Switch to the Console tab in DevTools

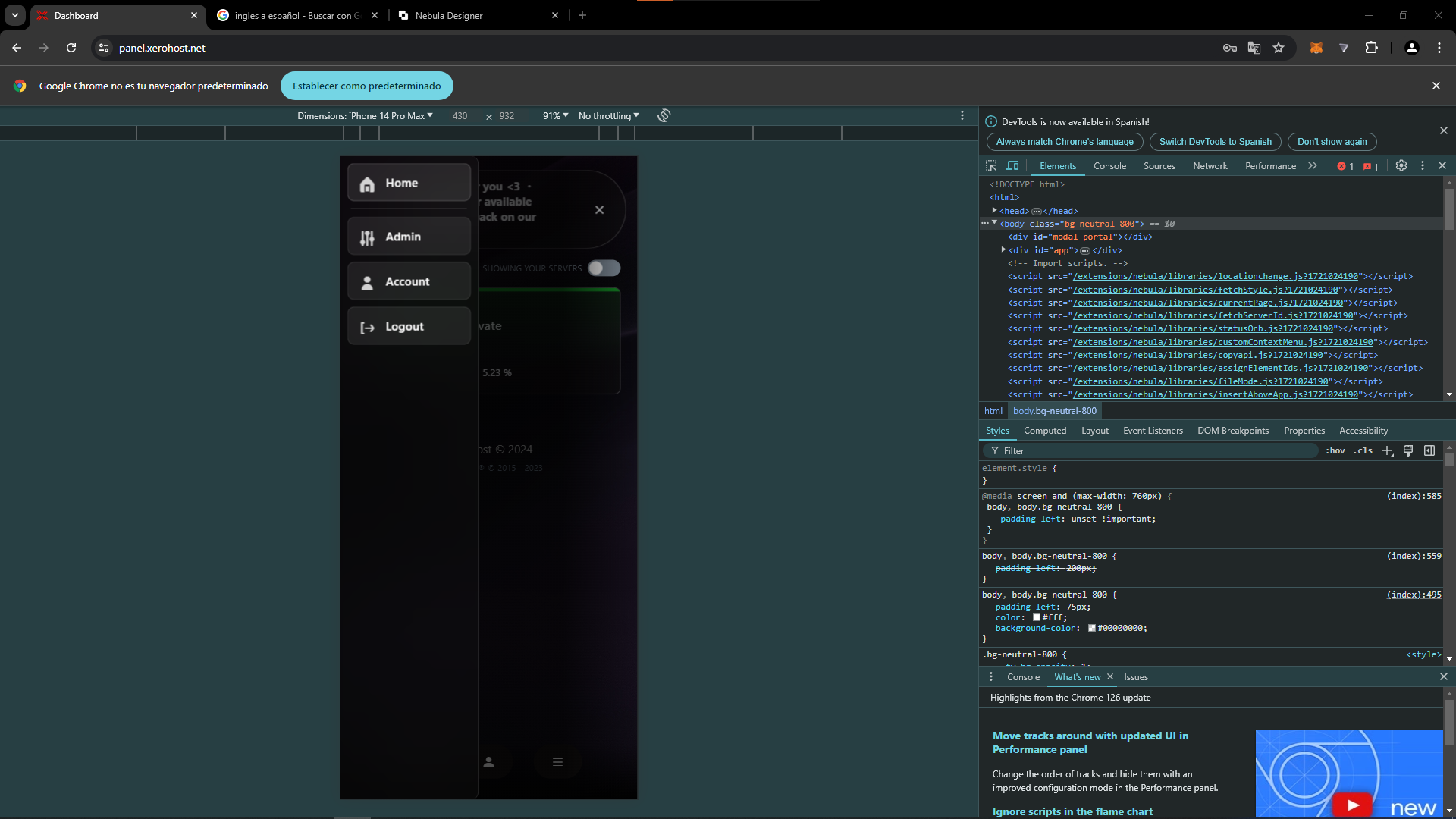pos(1109,166)
